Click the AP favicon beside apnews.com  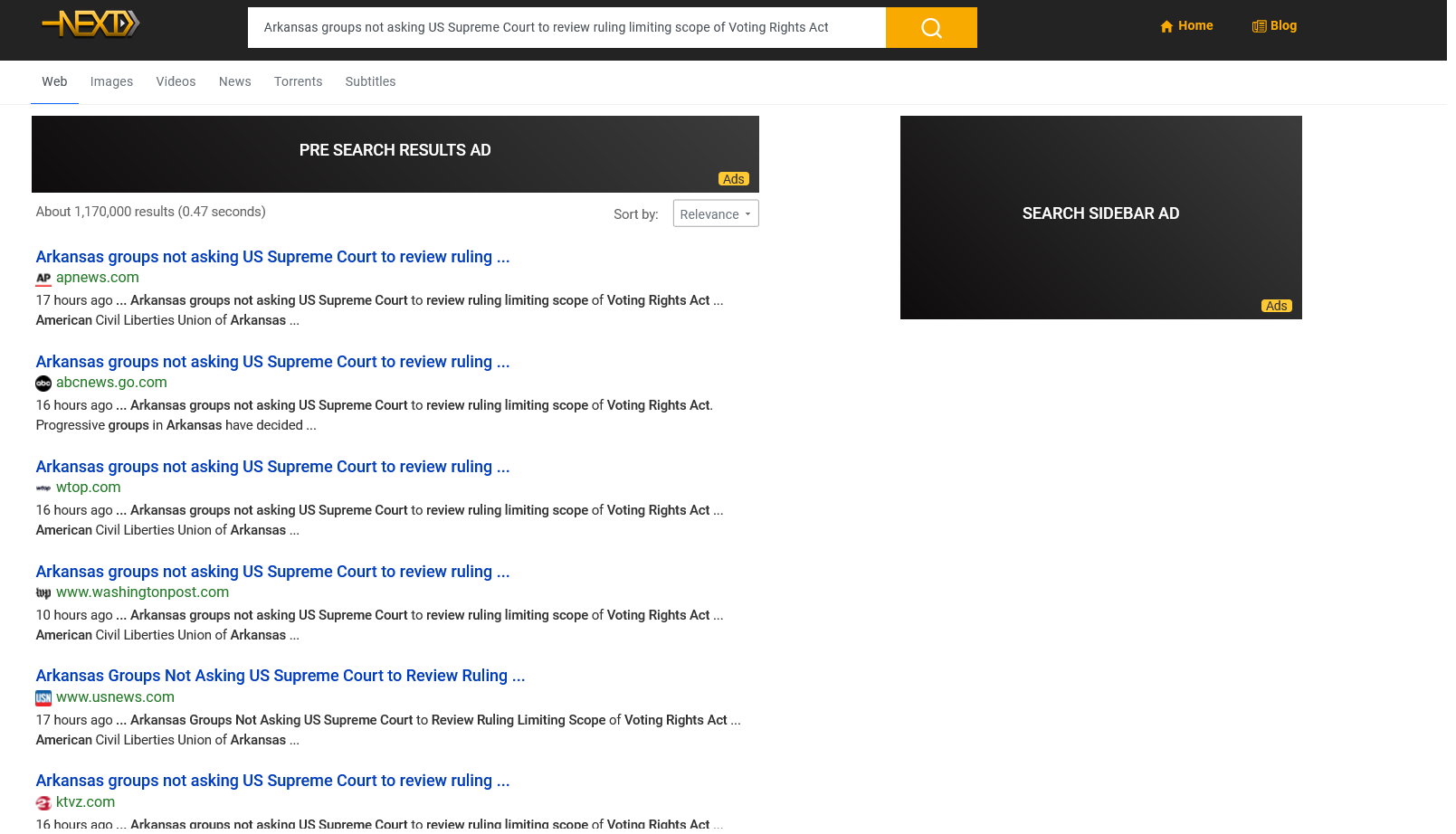pyautogui.click(x=43, y=279)
